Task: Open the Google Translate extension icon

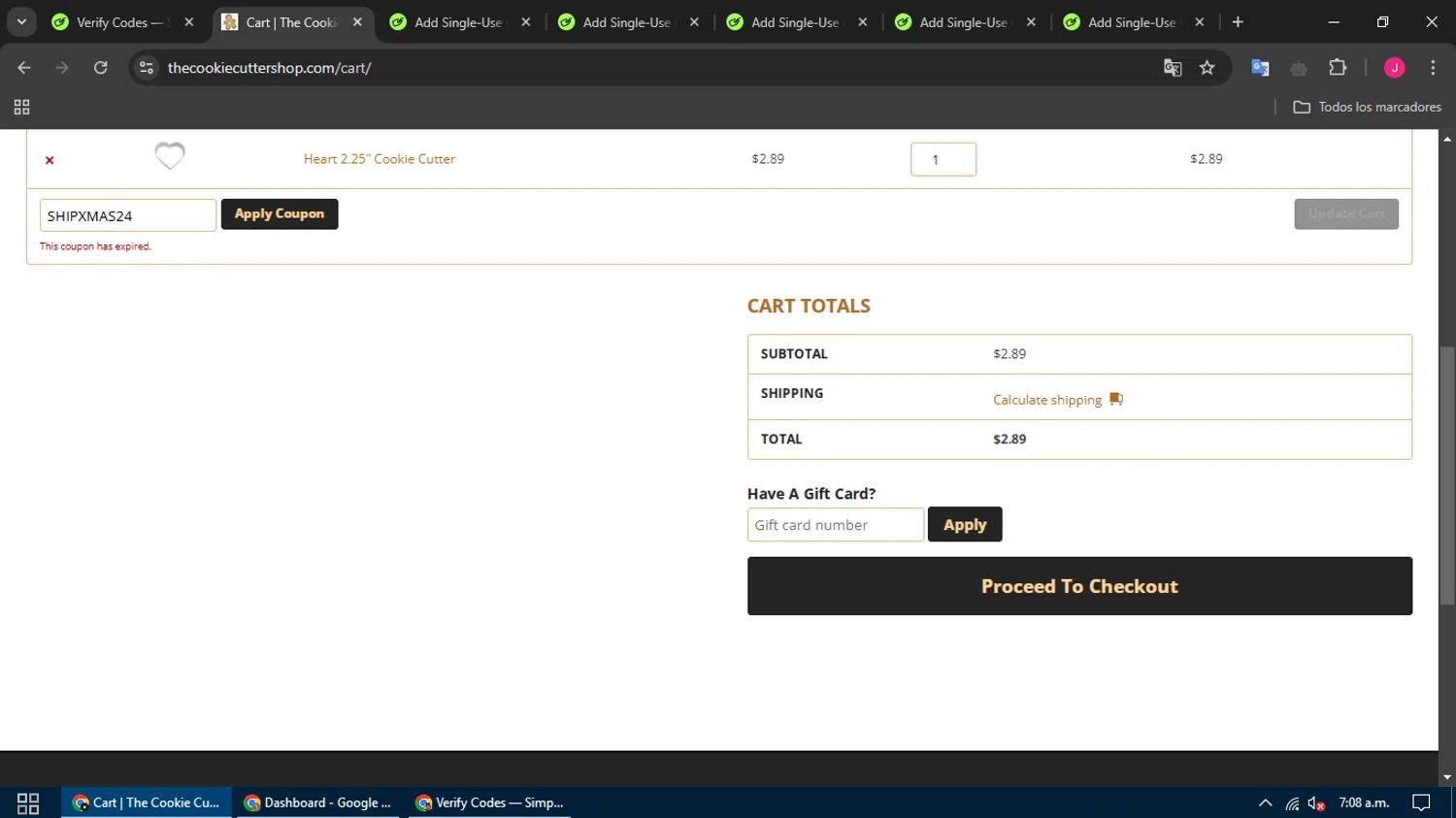Action: click(1260, 68)
